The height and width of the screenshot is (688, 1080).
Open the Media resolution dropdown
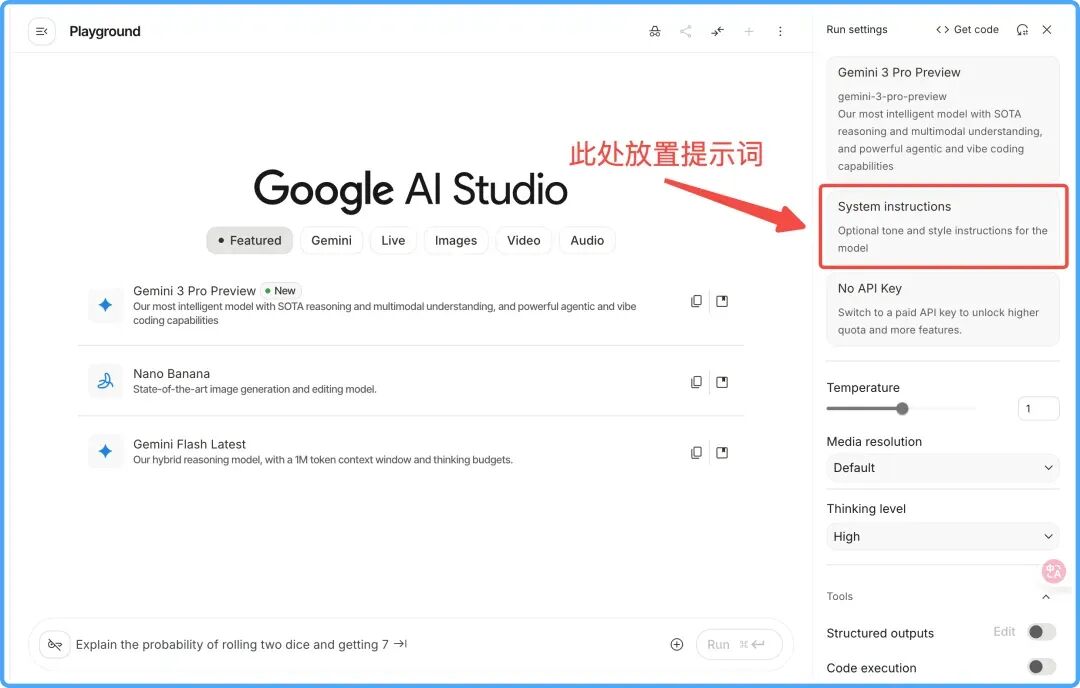coord(942,467)
